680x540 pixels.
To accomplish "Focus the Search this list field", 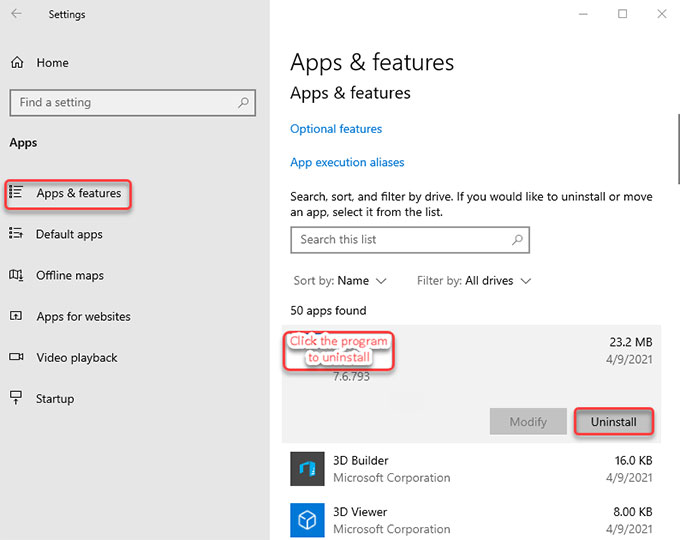I will [x=410, y=240].
